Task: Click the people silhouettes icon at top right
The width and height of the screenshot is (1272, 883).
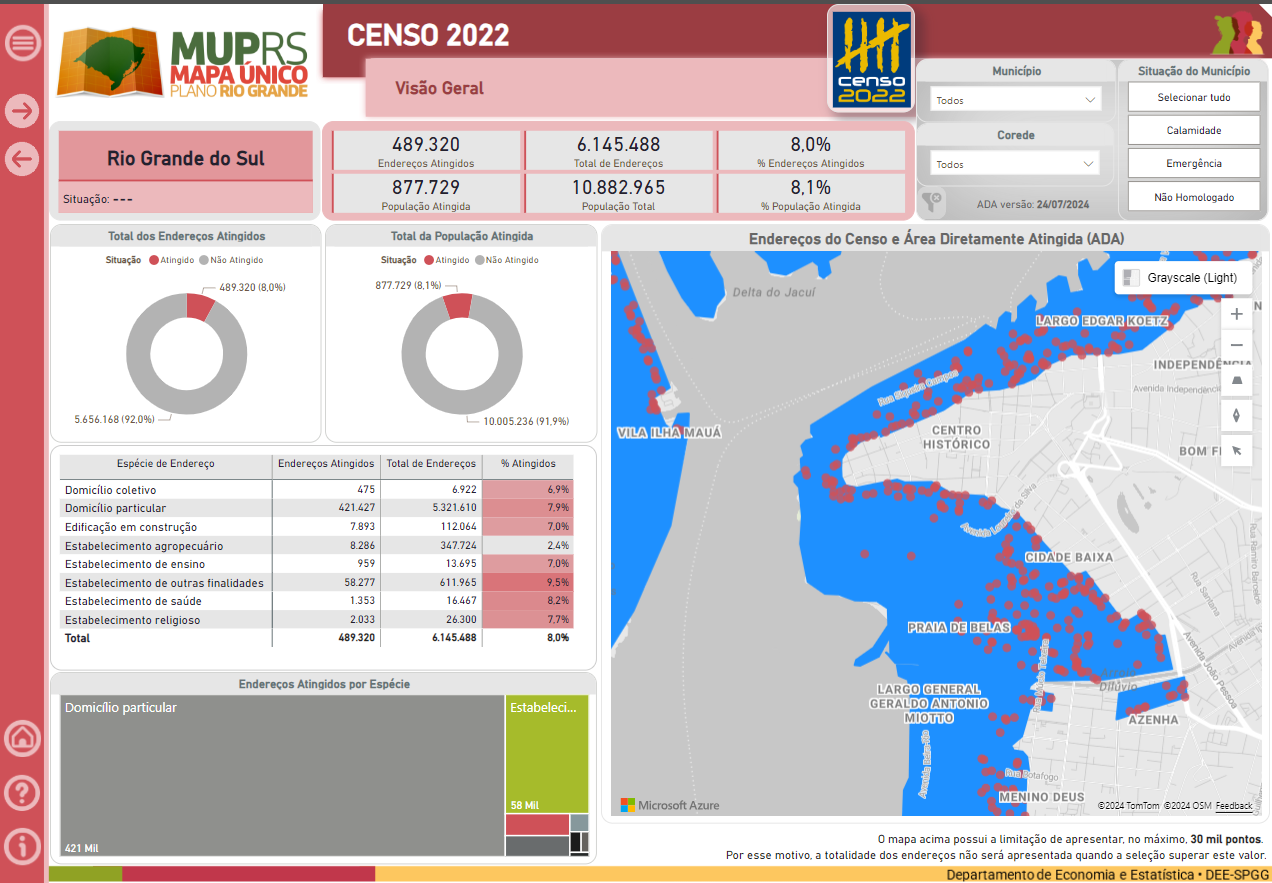Action: (1237, 33)
